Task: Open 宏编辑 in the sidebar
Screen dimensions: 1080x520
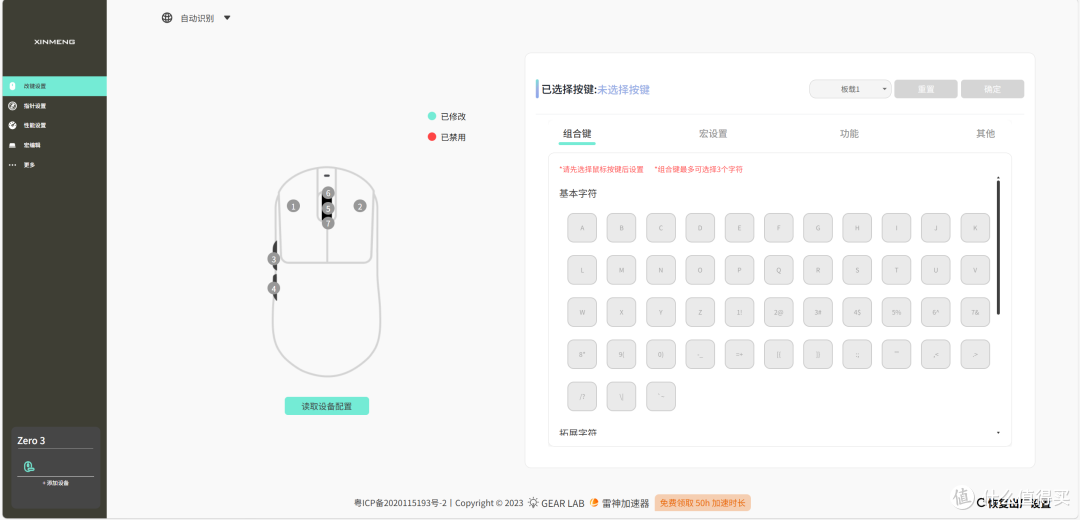Action: click(x=53, y=145)
